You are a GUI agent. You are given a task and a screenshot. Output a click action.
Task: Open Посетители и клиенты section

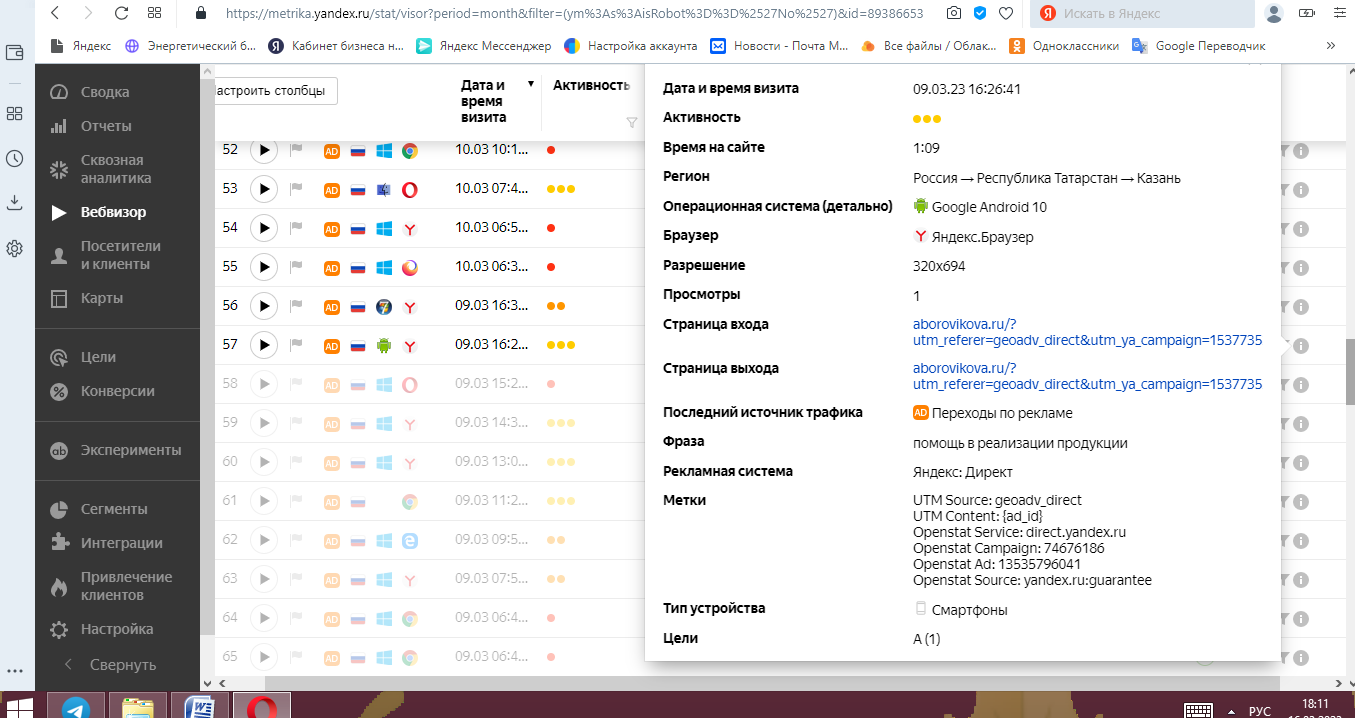(118, 255)
